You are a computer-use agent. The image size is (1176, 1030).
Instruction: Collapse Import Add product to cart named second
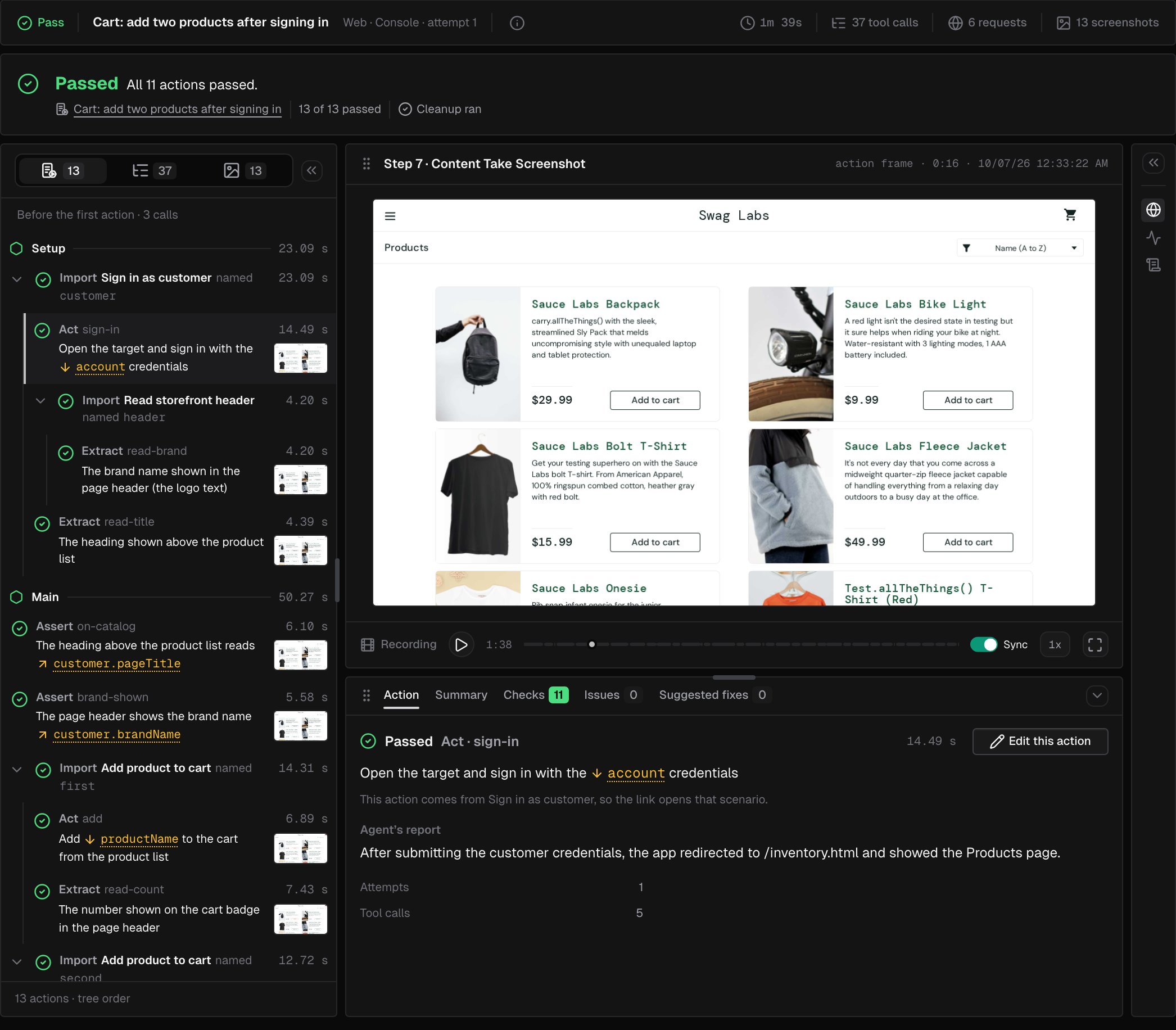17,961
